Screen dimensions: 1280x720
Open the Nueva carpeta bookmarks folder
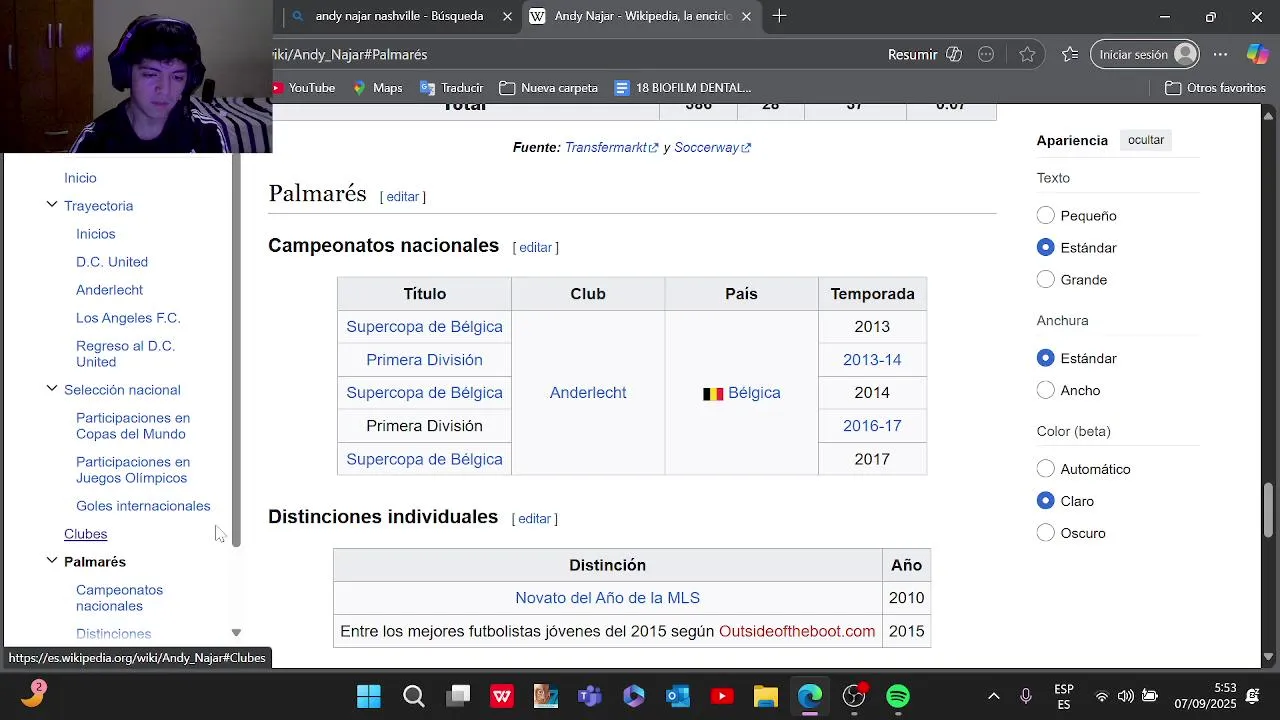tap(548, 88)
